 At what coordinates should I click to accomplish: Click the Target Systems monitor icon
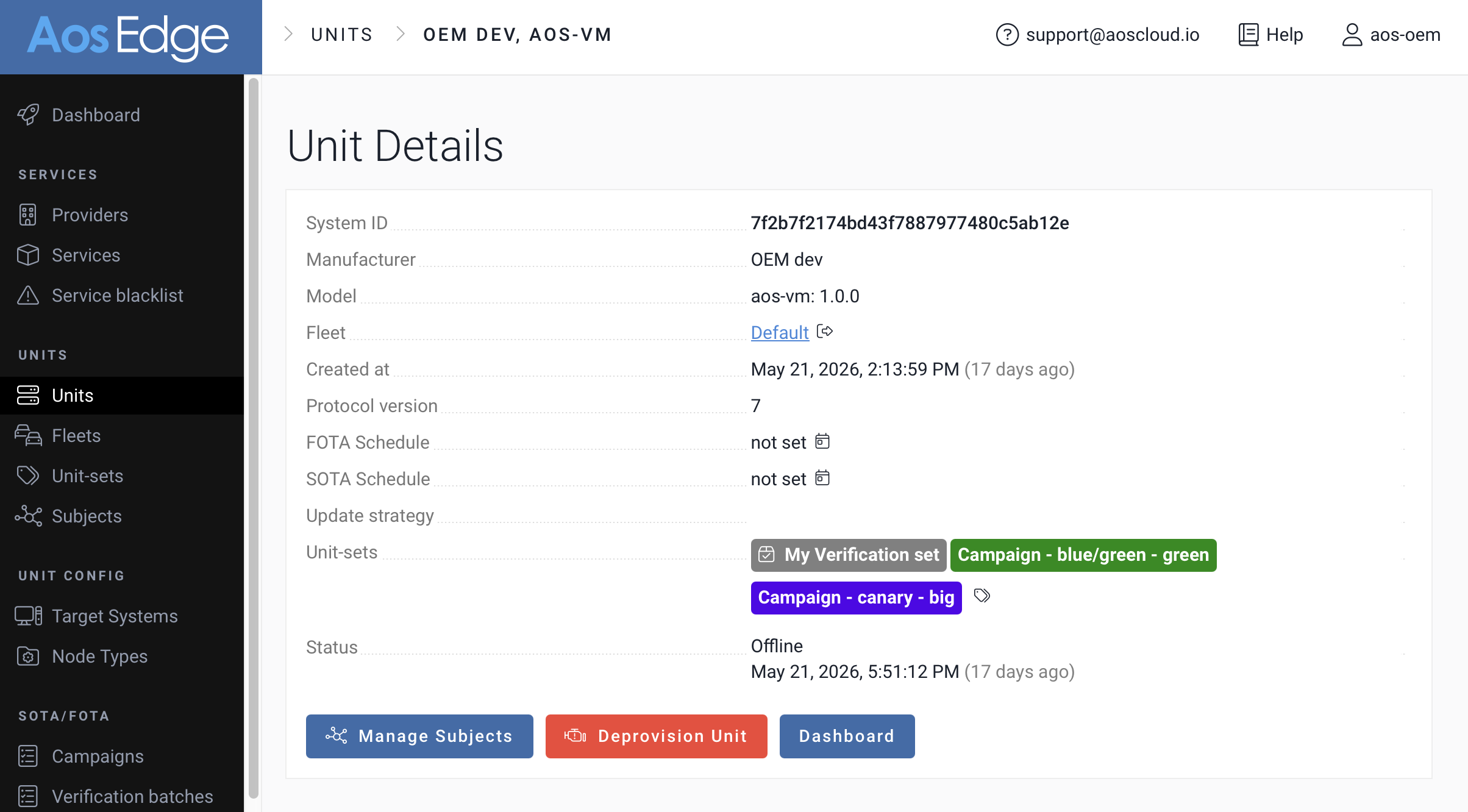28,616
